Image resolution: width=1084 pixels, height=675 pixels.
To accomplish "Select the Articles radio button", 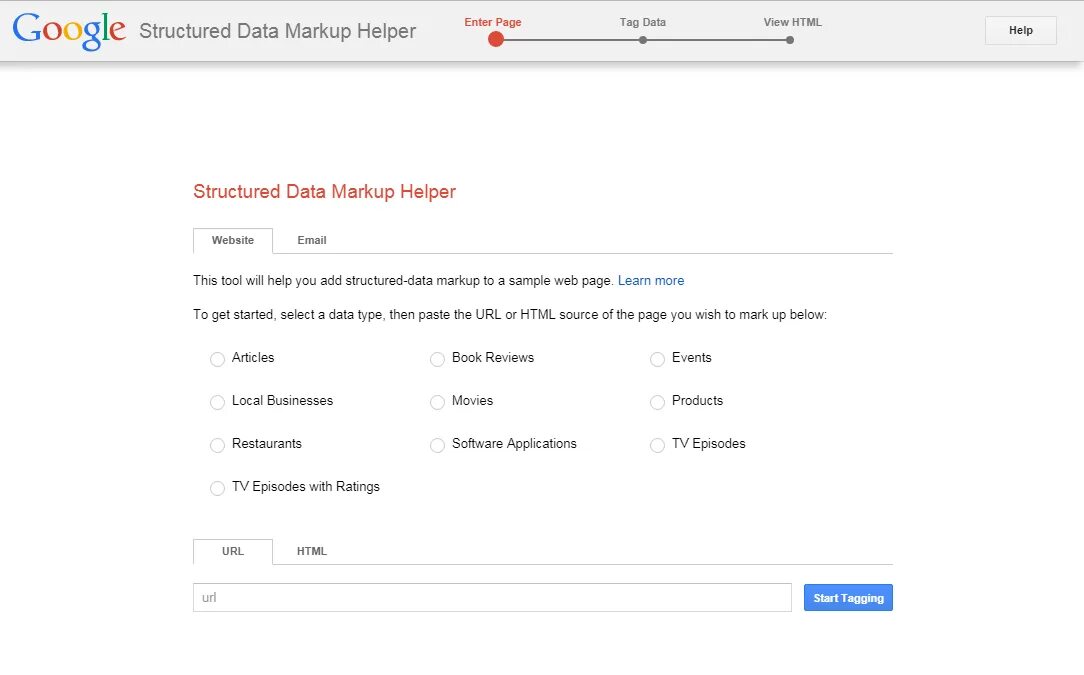I will [217, 359].
